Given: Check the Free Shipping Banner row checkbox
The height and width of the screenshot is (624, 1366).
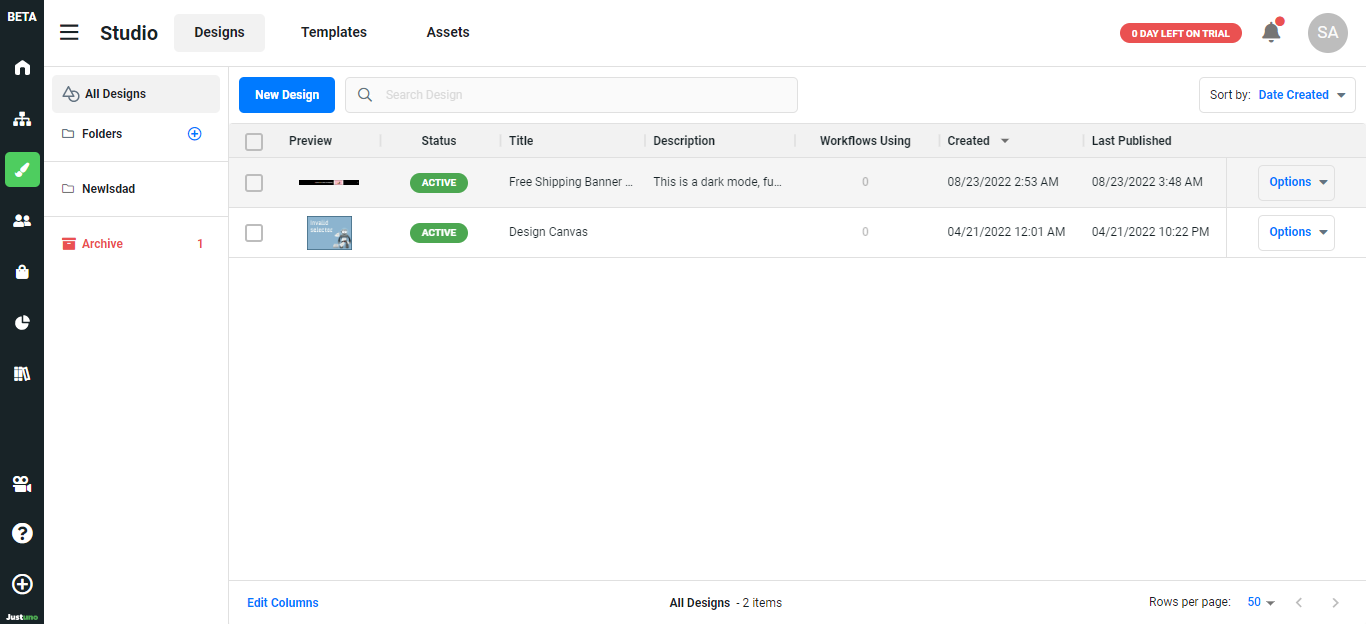Looking at the screenshot, I should point(254,183).
